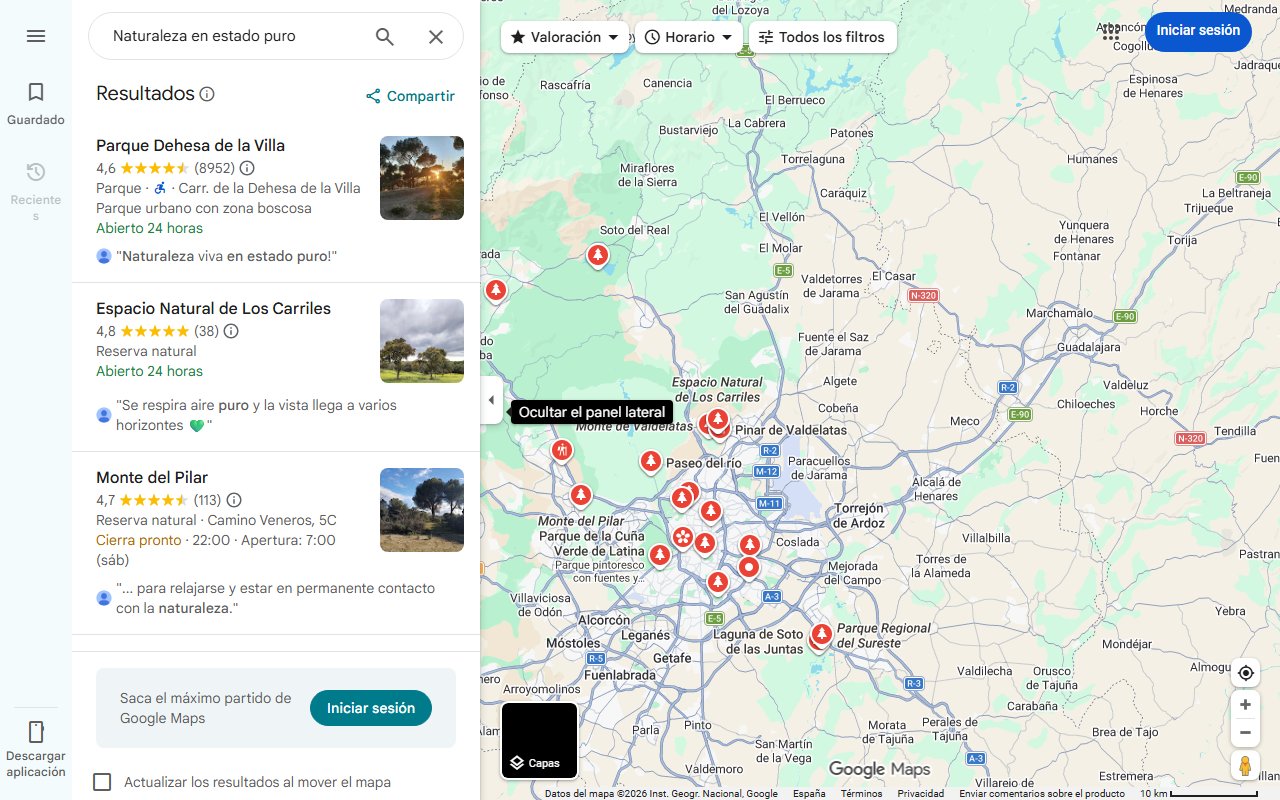Open 'Todos los filtros'
The width and height of the screenshot is (1280, 800).
pos(825,36)
